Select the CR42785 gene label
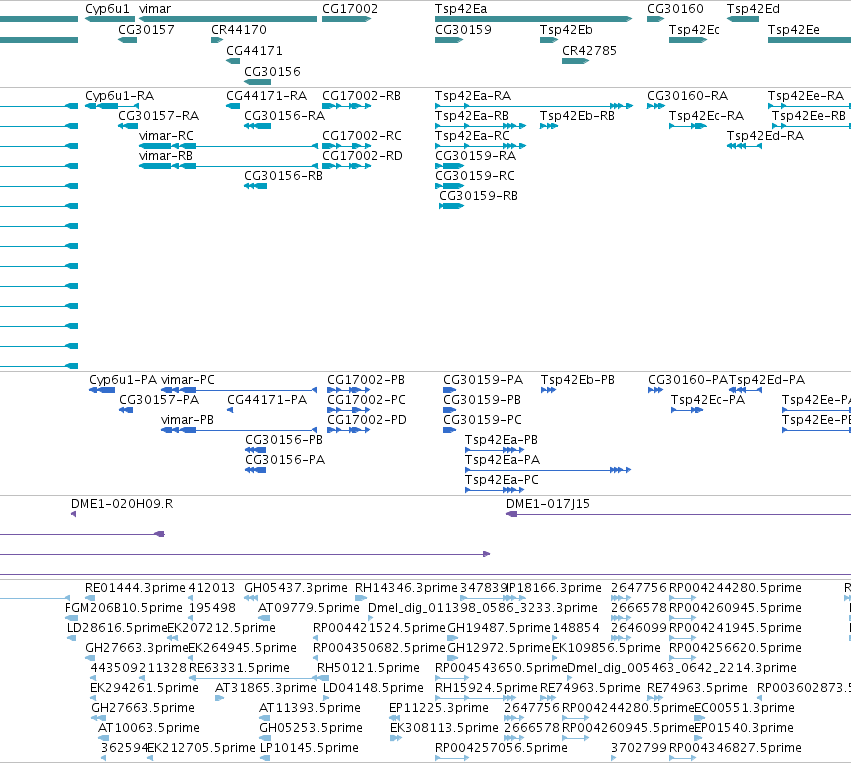 click(x=589, y=50)
